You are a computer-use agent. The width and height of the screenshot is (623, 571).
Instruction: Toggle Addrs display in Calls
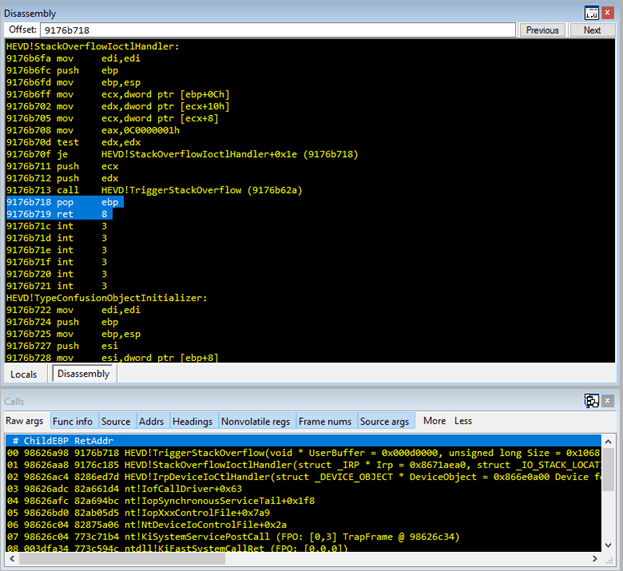point(151,421)
